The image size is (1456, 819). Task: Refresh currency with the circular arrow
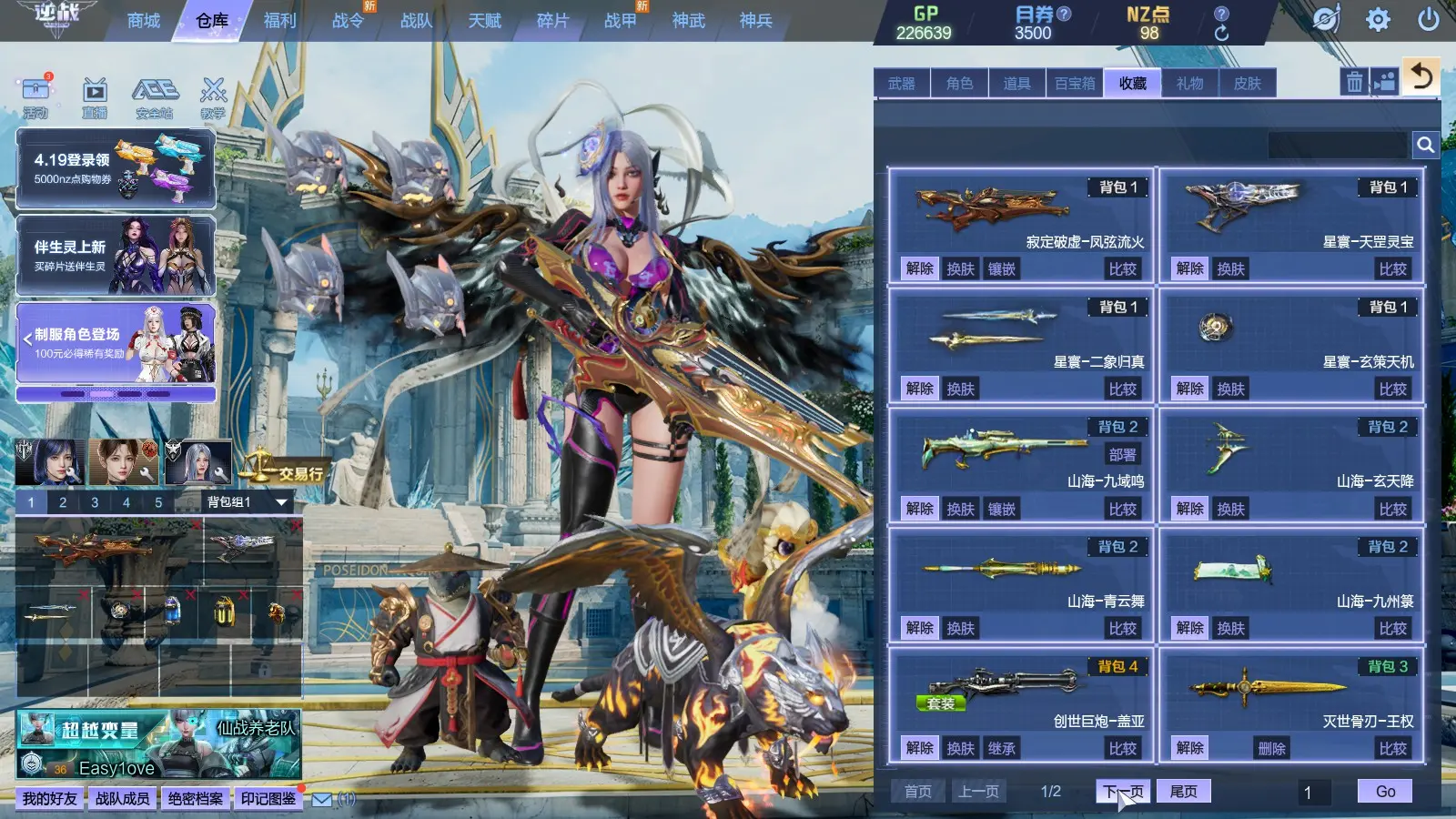pos(1221,33)
